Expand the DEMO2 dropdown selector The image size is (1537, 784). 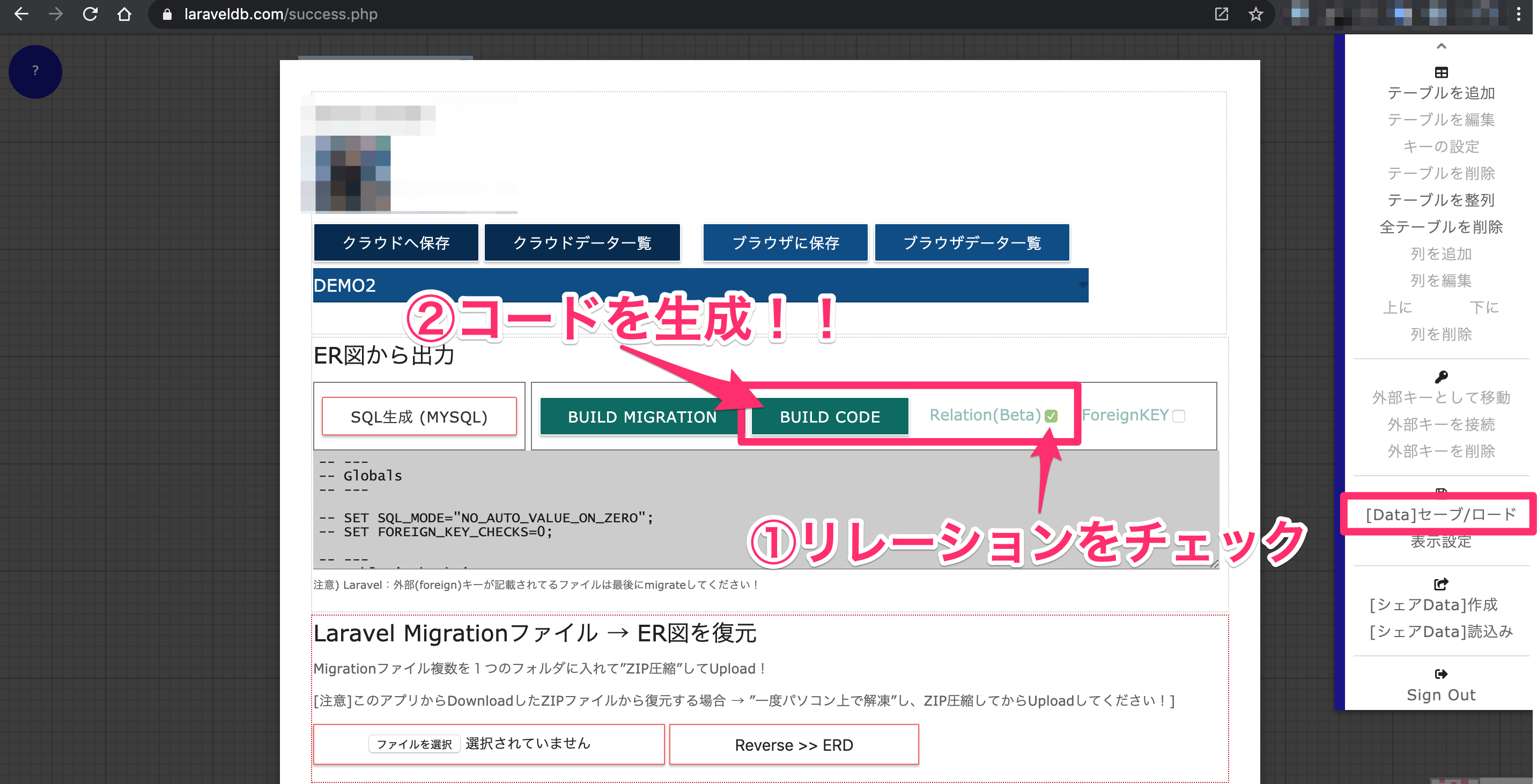click(x=700, y=285)
